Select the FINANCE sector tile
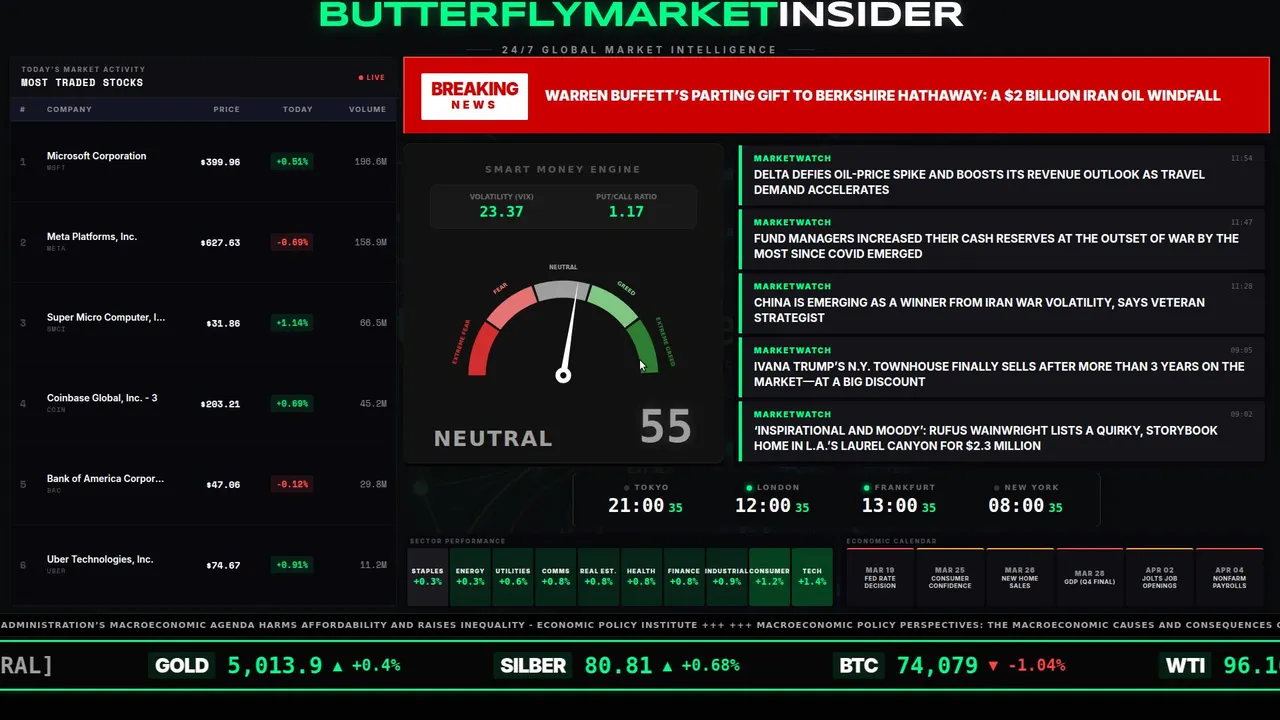This screenshot has width=1280, height=720. (684, 577)
